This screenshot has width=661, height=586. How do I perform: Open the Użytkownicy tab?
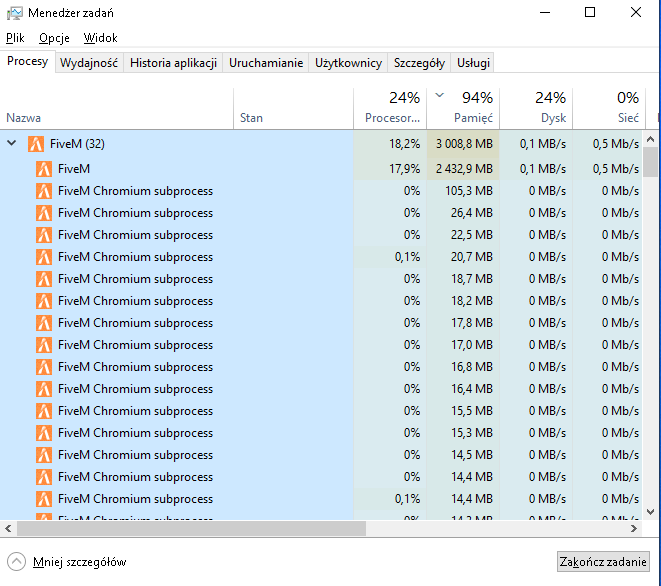[348, 63]
